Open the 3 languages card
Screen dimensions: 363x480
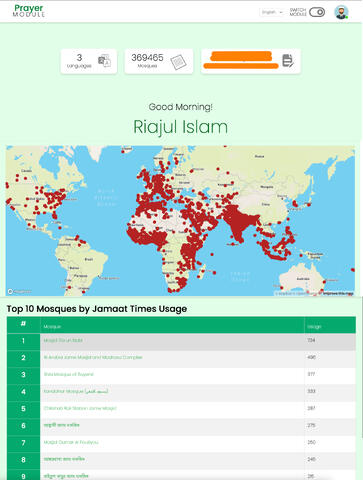coord(89,61)
